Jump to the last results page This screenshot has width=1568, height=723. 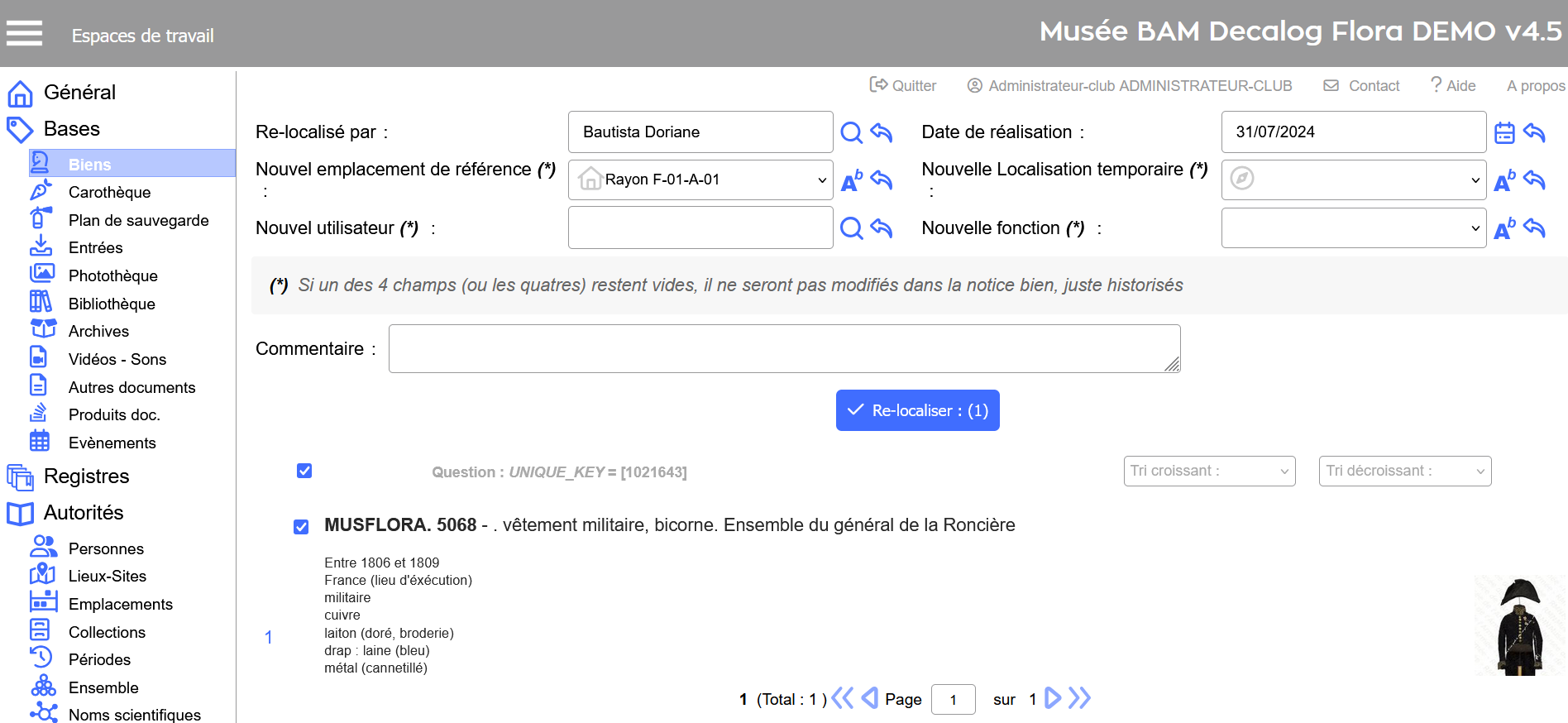(x=1079, y=698)
